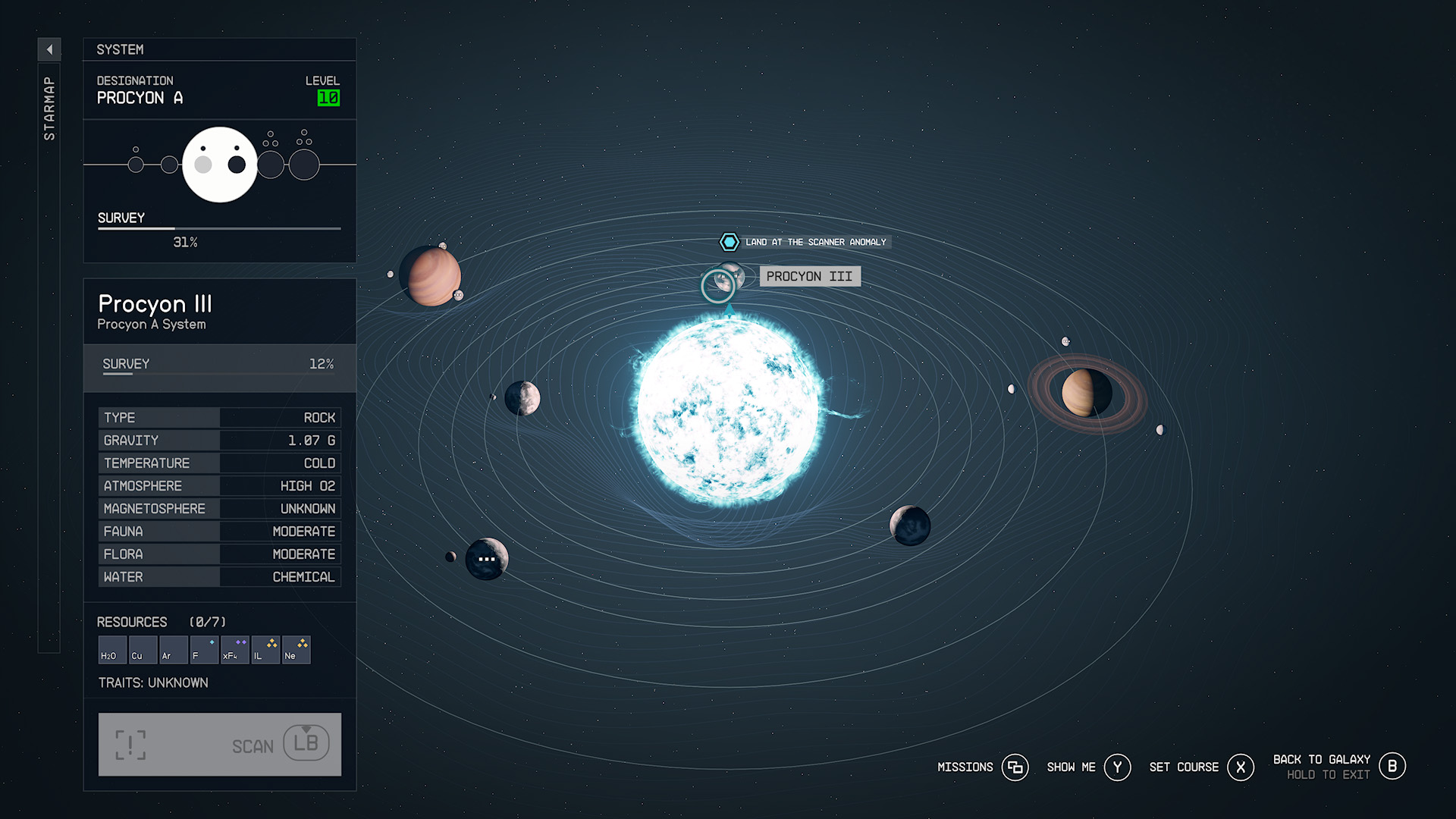Click the BACK TO GALAXY label

pyautogui.click(x=1322, y=759)
